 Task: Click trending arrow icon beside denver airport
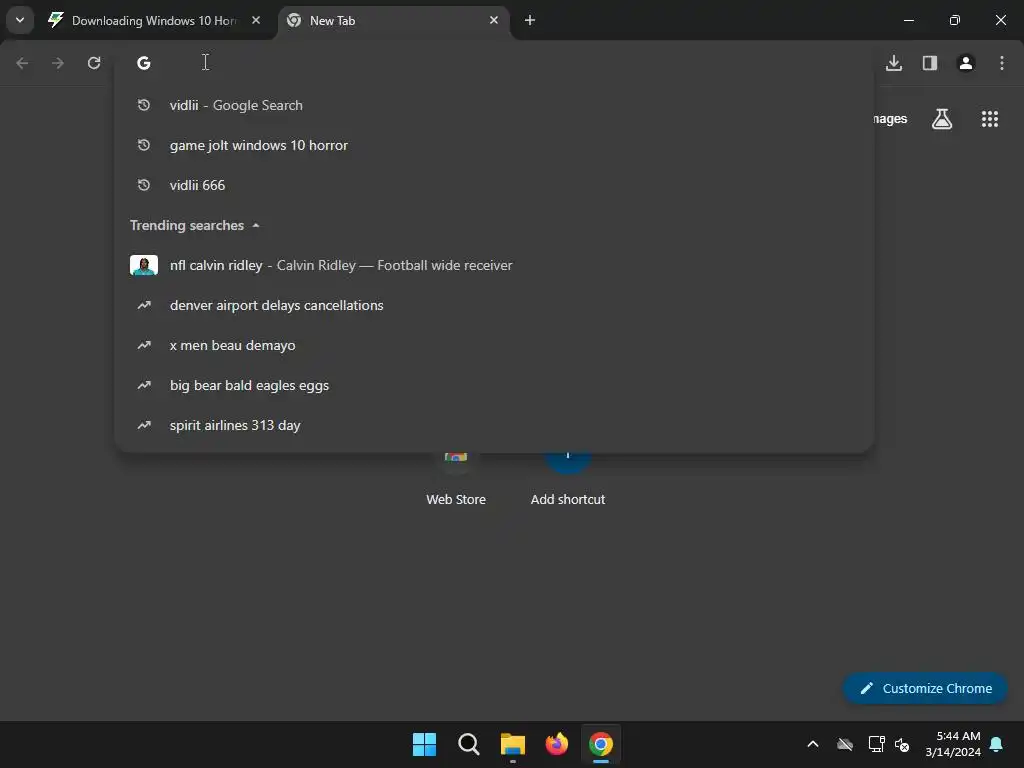[x=144, y=305]
